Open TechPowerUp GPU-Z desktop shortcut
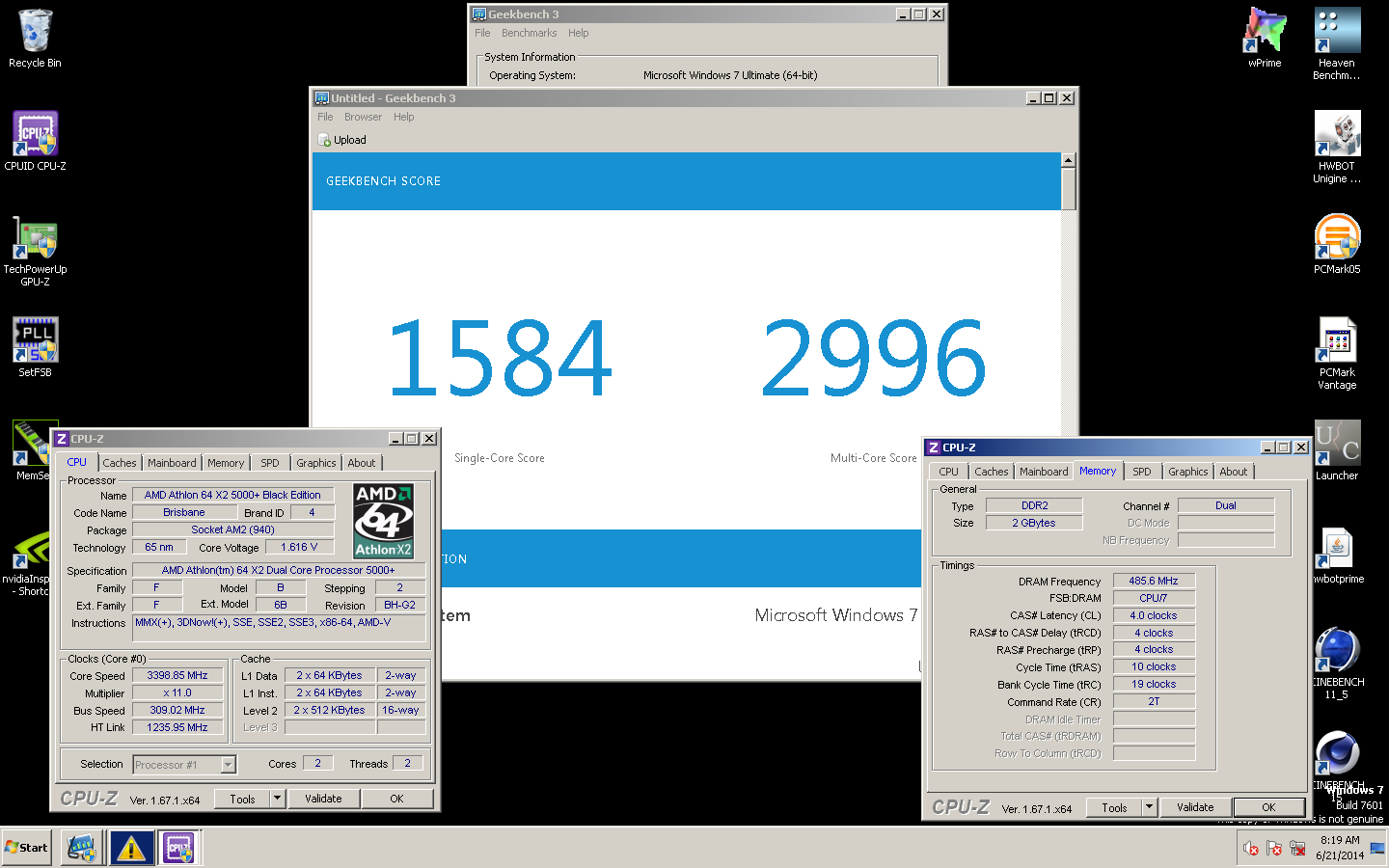 coord(35,251)
